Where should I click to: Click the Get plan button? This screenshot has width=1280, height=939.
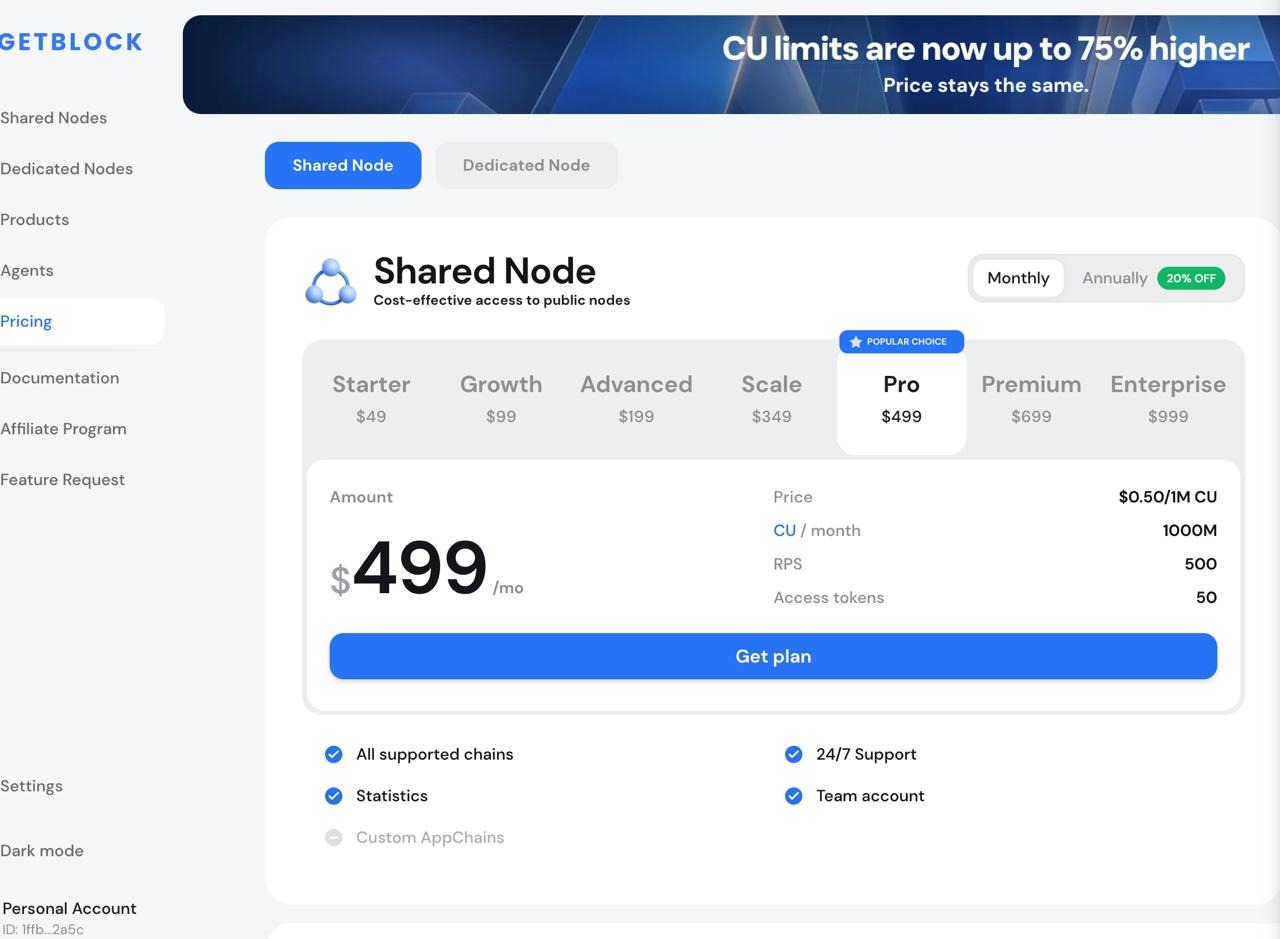coord(773,656)
